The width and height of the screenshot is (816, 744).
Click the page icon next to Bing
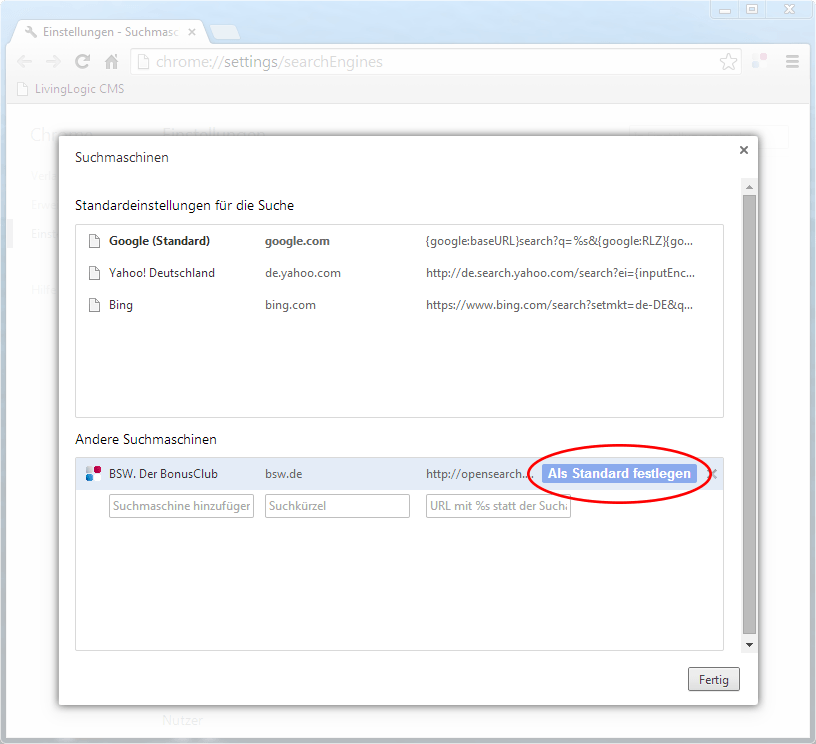pos(94,305)
